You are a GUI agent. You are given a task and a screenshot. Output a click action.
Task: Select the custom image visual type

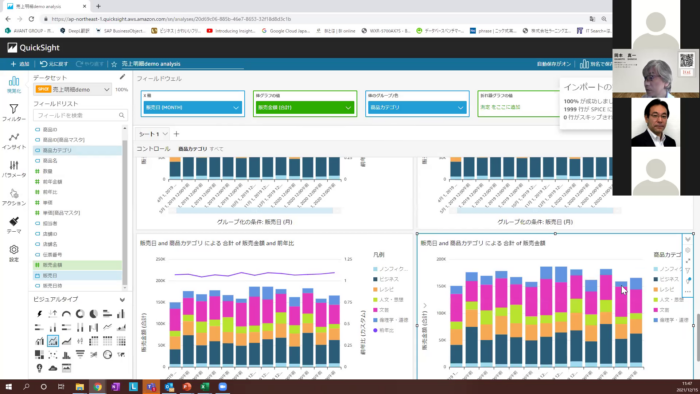pyautogui.click(x=66, y=368)
